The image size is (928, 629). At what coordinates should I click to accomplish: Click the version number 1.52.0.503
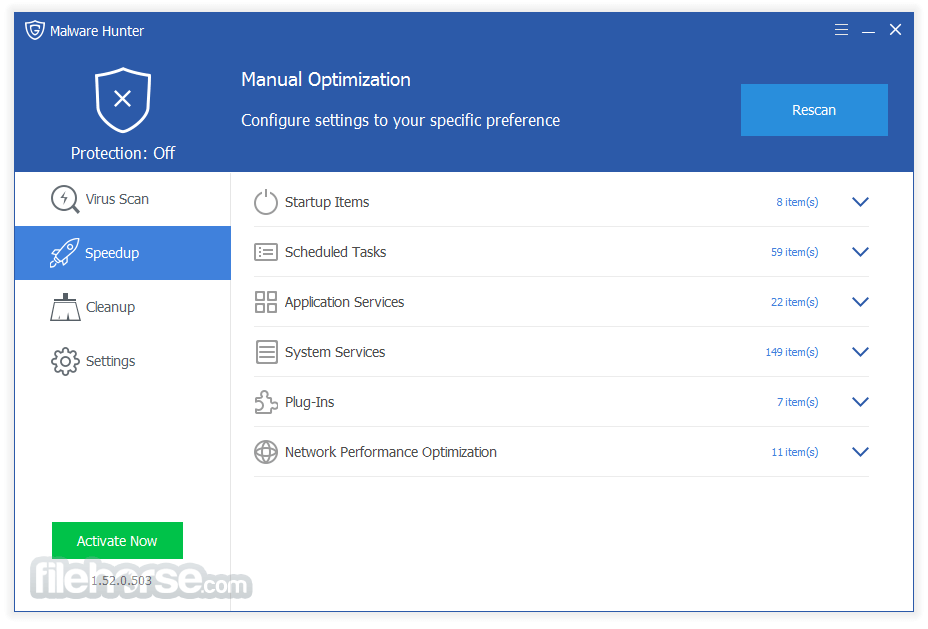pyautogui.click(x=121, y=580)
